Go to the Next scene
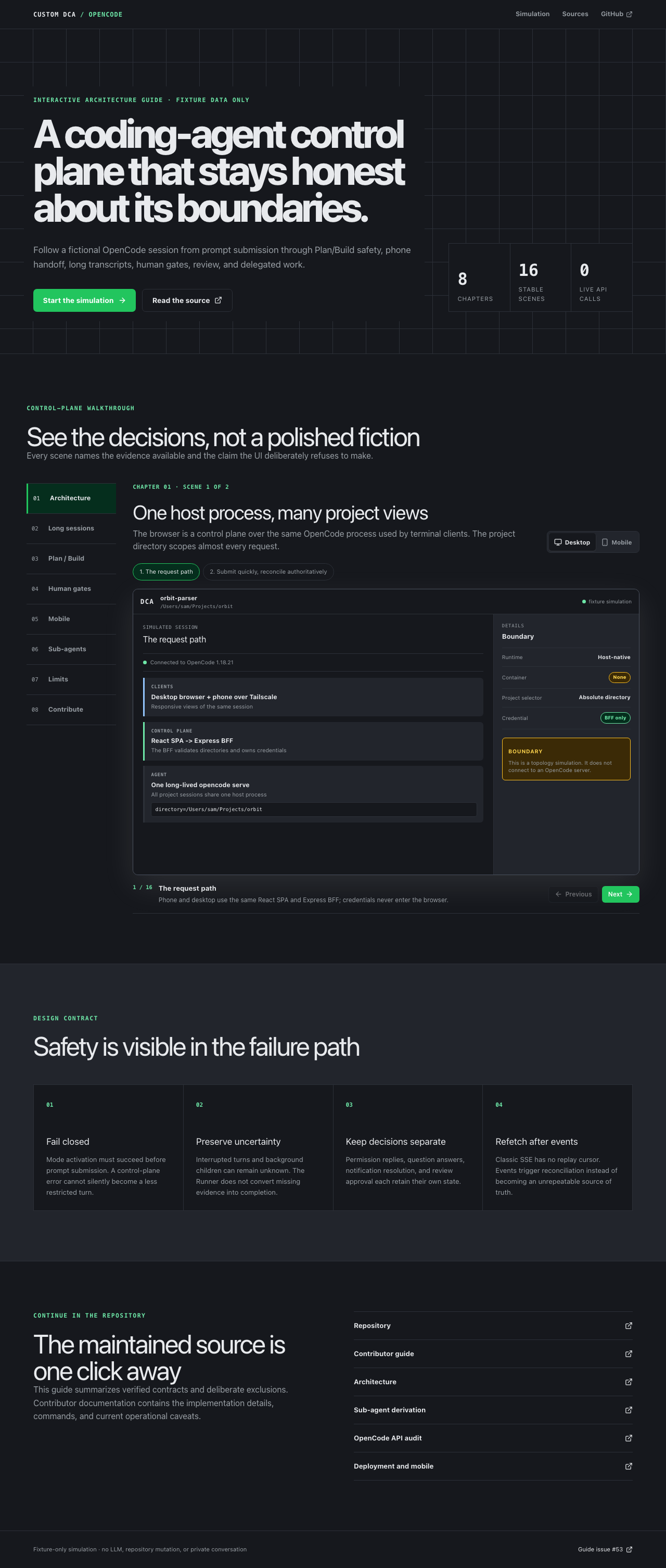 click(620, 894)
